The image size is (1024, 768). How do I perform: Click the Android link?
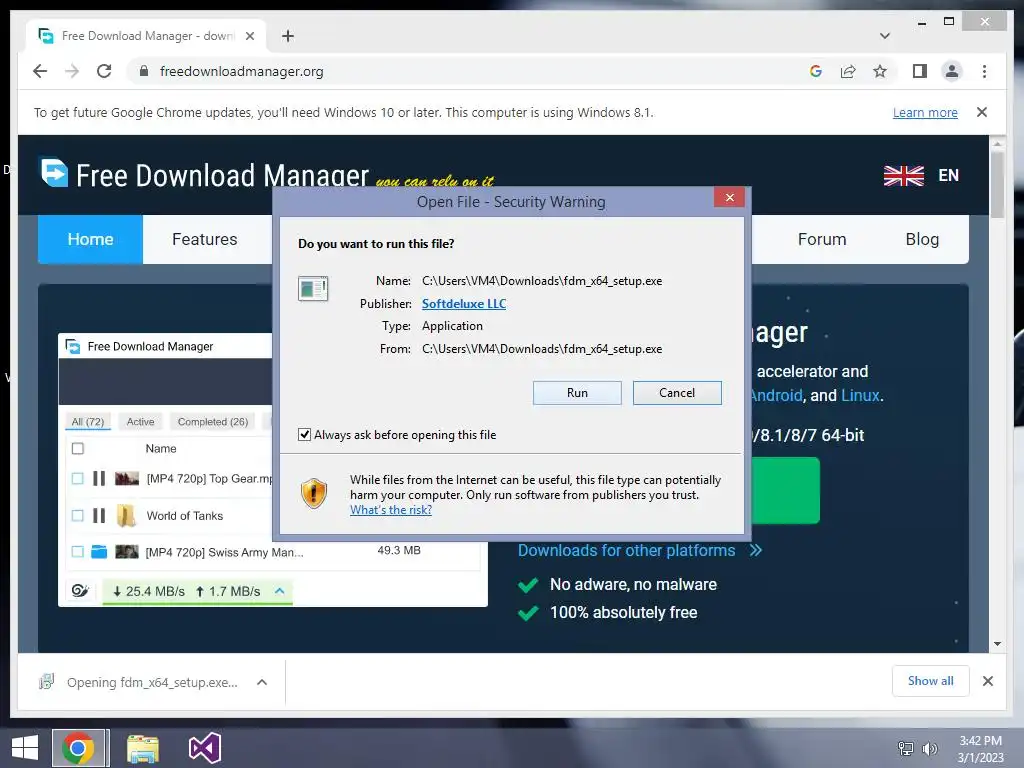coord(776,395)
